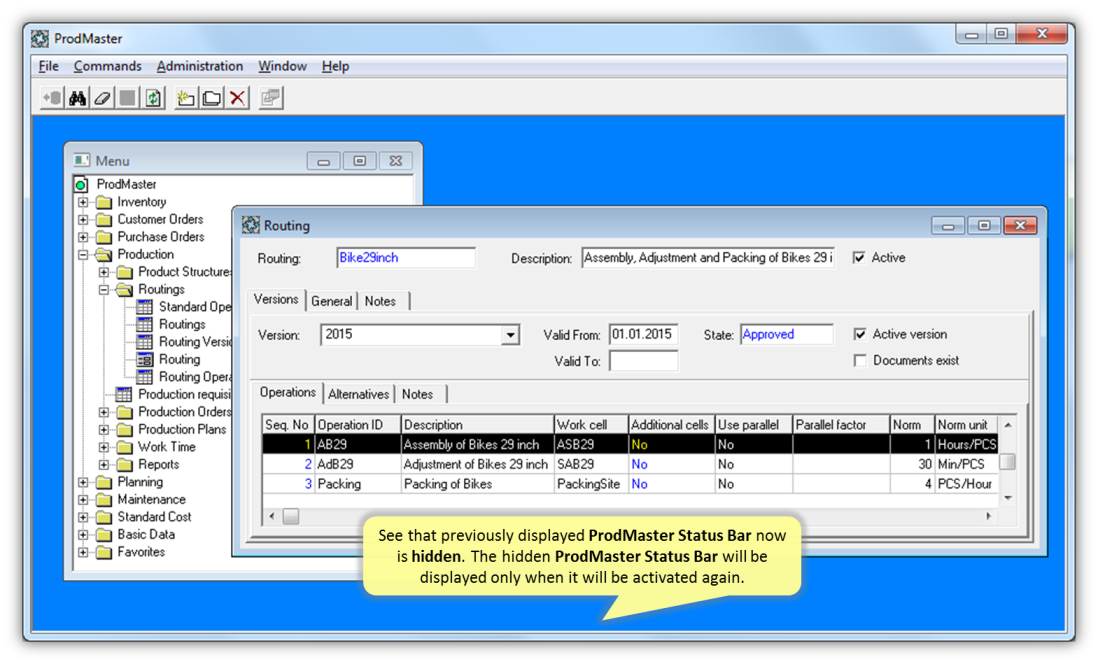The height and width of the screenshot is (664, 1098).
Task: Click the green circle ProdMaster root icon
Action: (x=81, y=185)
